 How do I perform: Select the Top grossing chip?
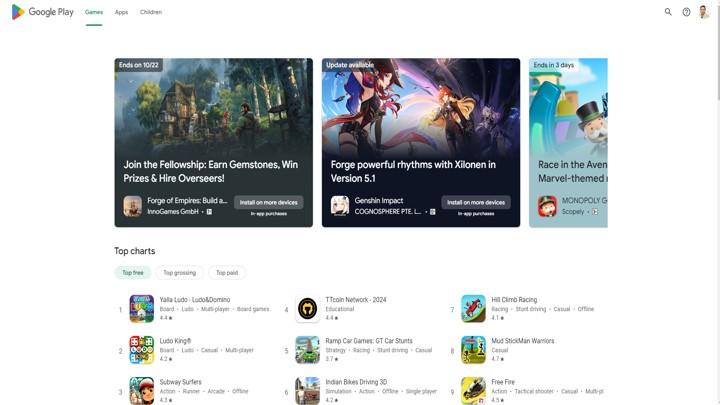[x=180, y=273]
